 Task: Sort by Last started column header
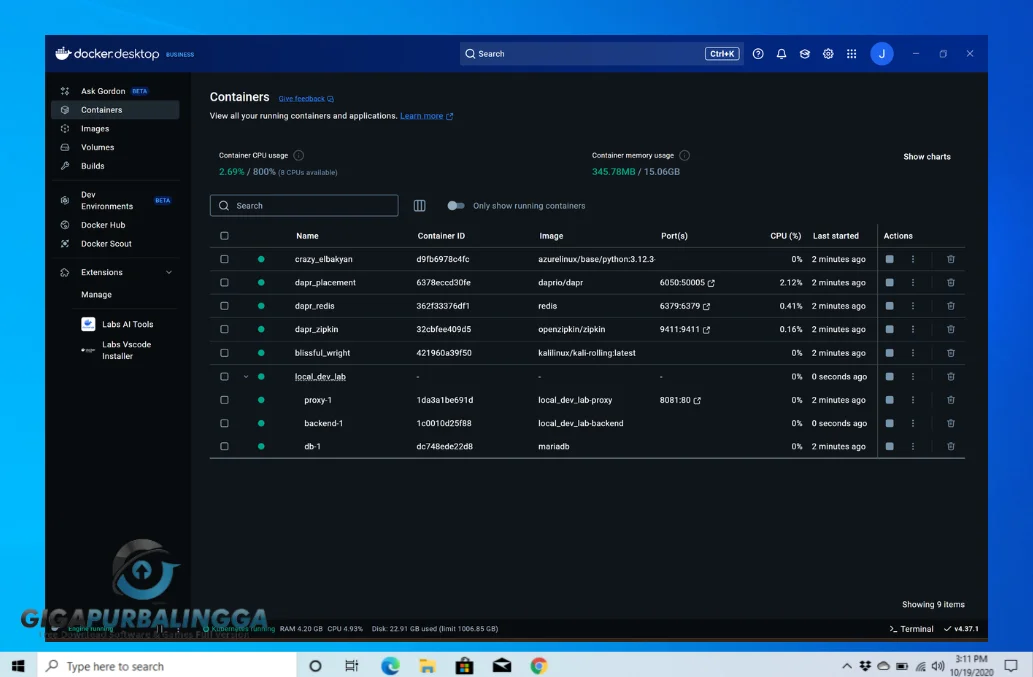coord(835,236)
